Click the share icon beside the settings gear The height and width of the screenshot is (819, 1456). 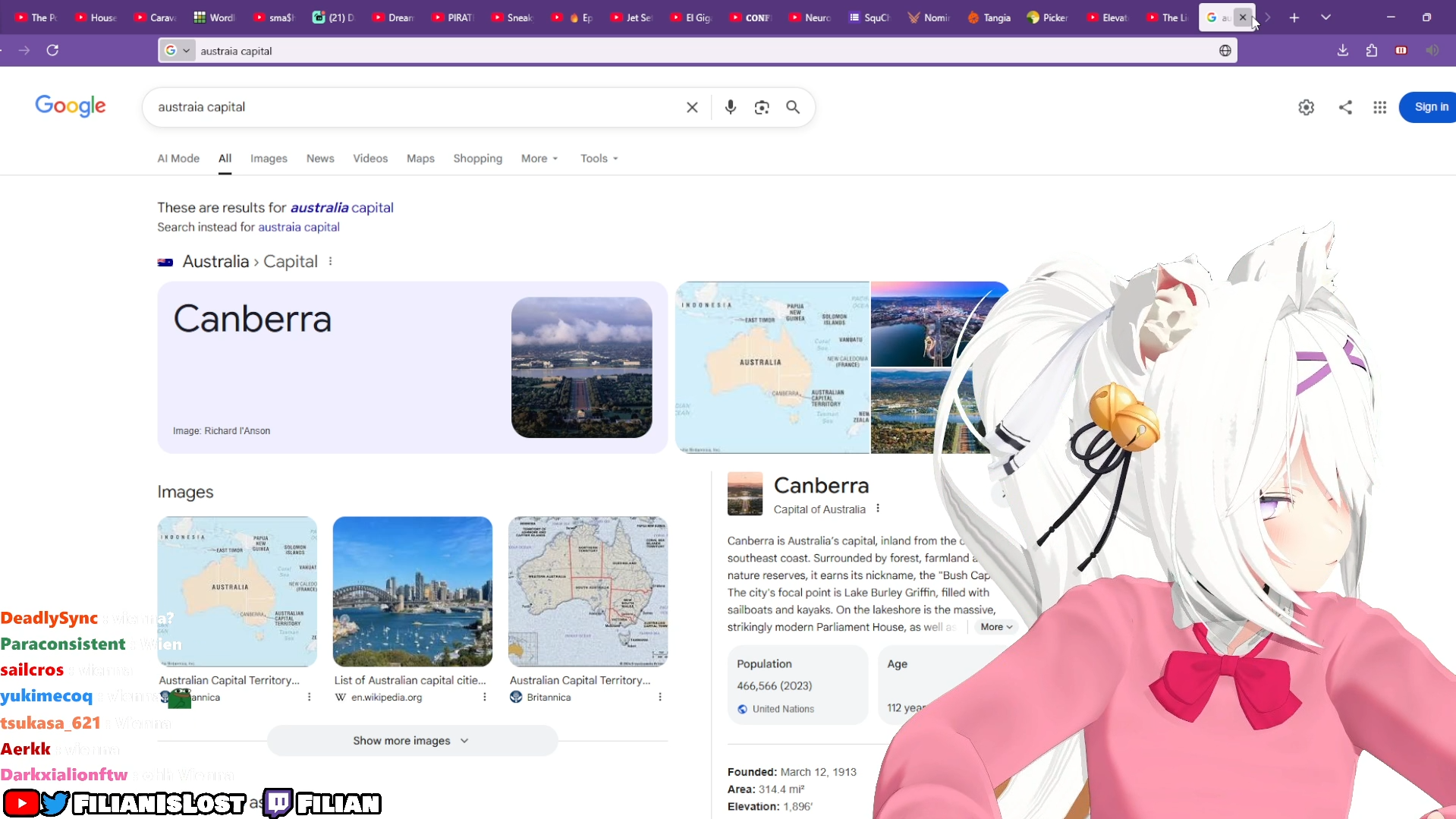[x=1345, y=108]
